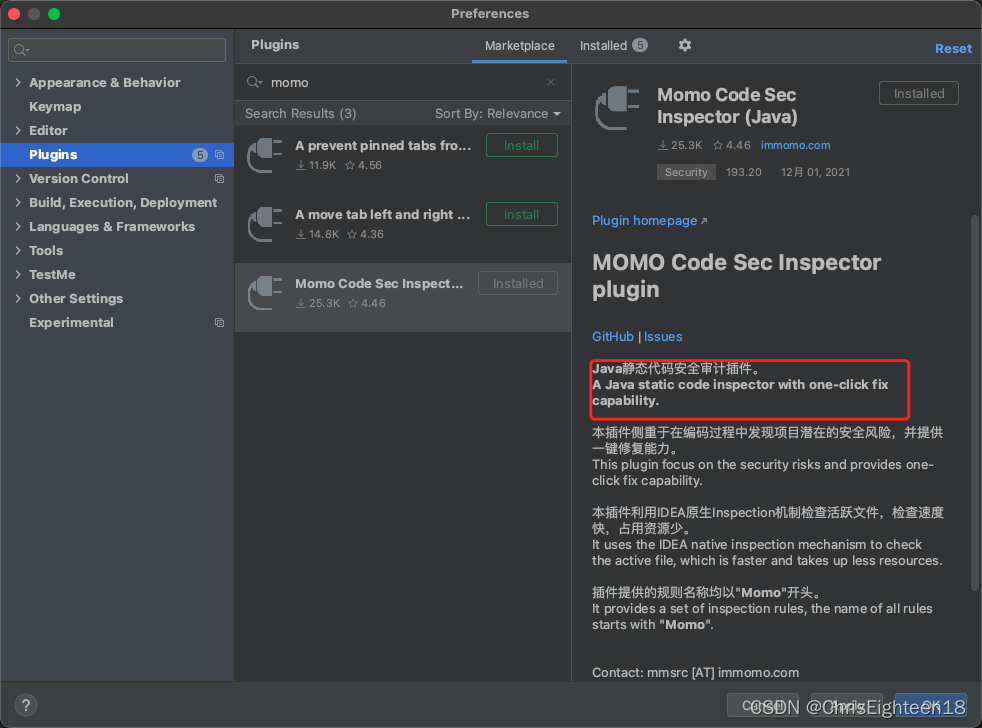This screenshot has width=982, height=728.
Task: Click the plugin search magnifier icon
Action: click(254, 82)
